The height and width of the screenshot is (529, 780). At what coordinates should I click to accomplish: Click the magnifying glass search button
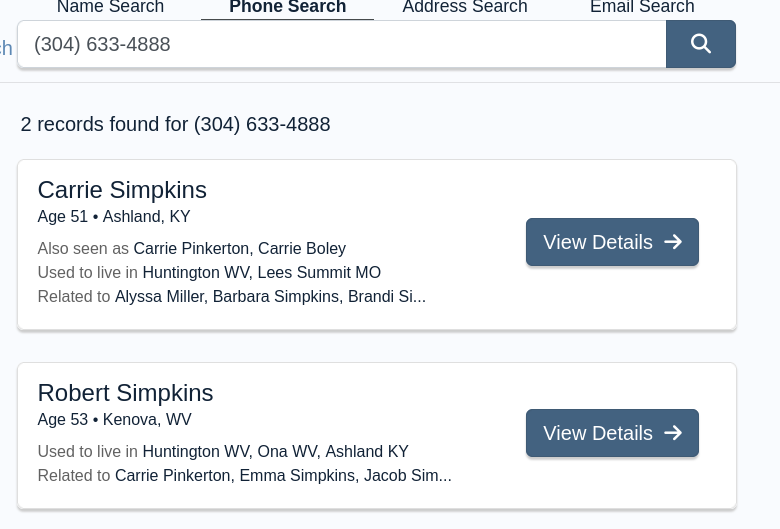(x=701, y=44)
